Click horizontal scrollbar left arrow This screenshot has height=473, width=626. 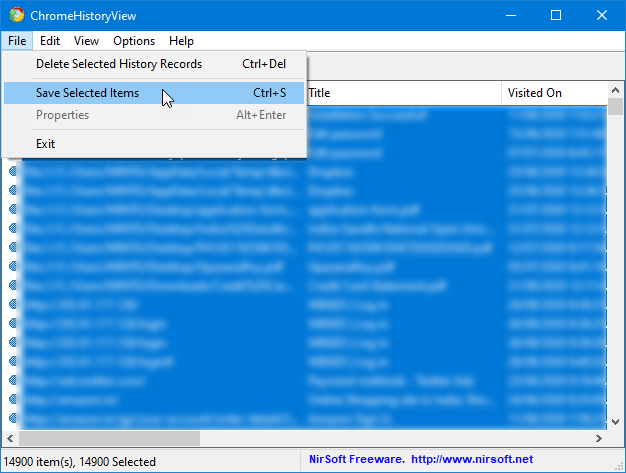point(10,438)
